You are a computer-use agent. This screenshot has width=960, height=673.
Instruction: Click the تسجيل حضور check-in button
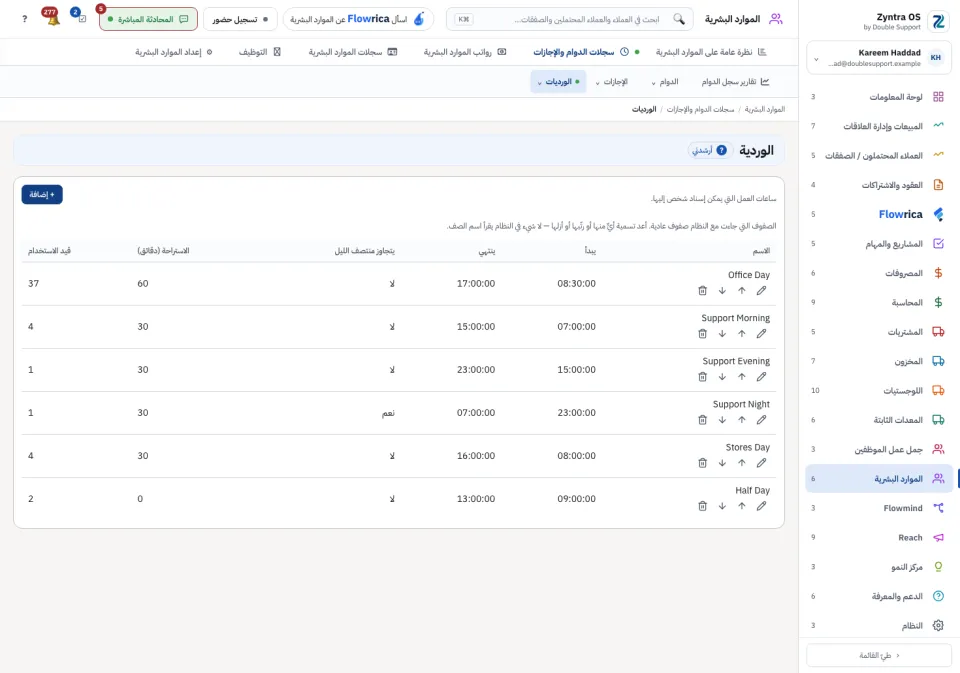pos(240,19)
